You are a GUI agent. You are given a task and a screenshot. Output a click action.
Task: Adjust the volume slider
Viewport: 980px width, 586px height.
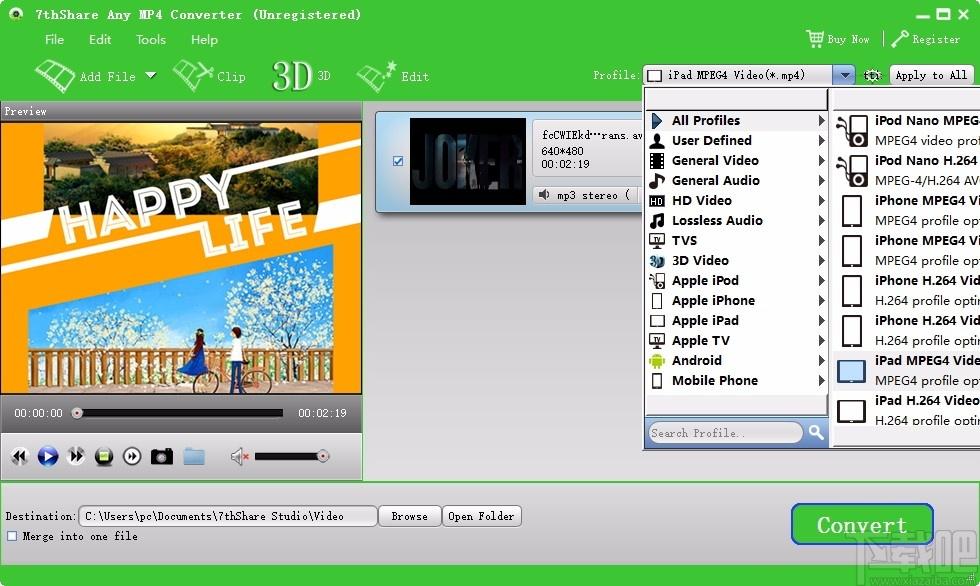[x=292, y=457]
